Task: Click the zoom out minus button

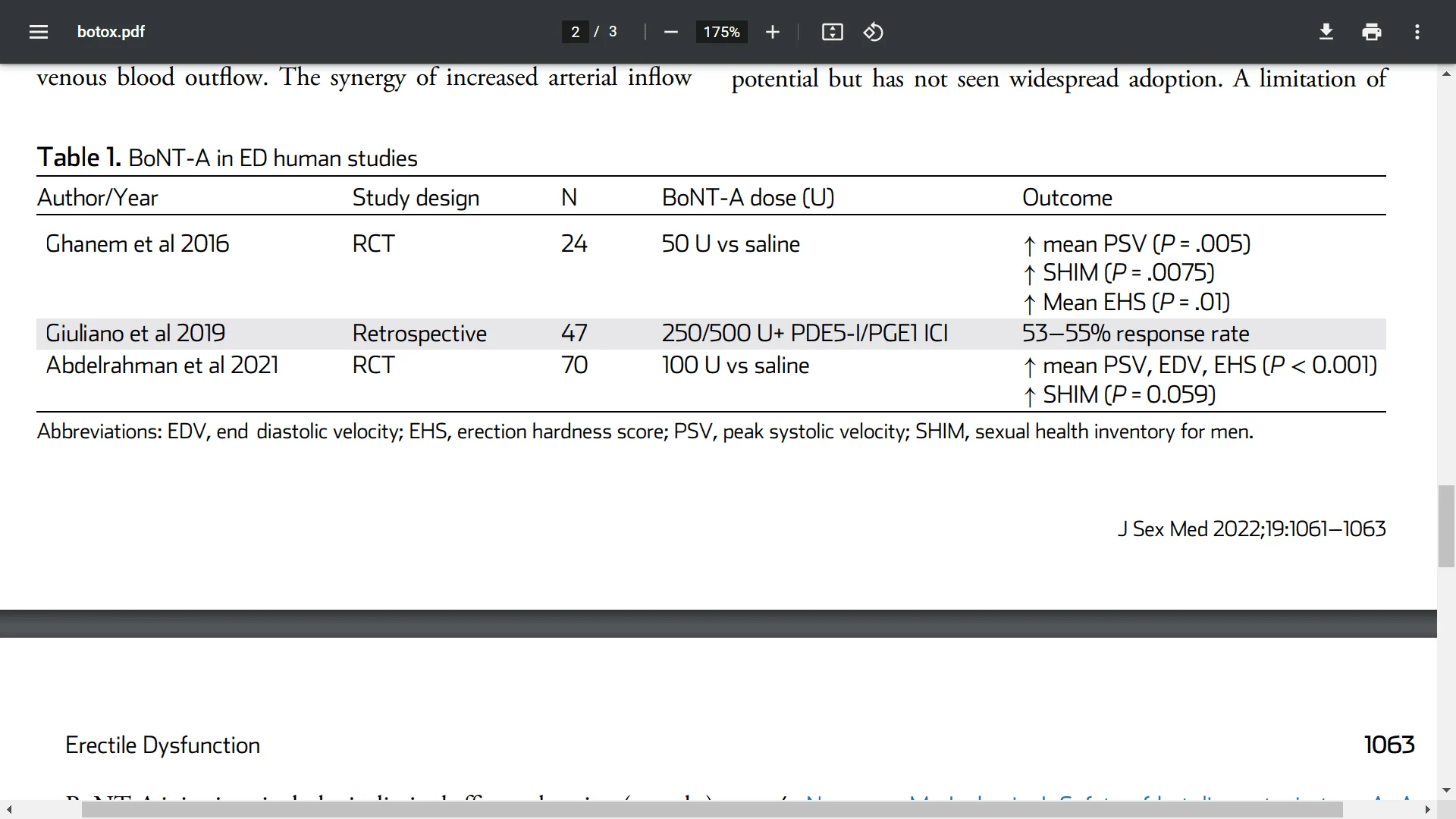Action: coord(670,32)
